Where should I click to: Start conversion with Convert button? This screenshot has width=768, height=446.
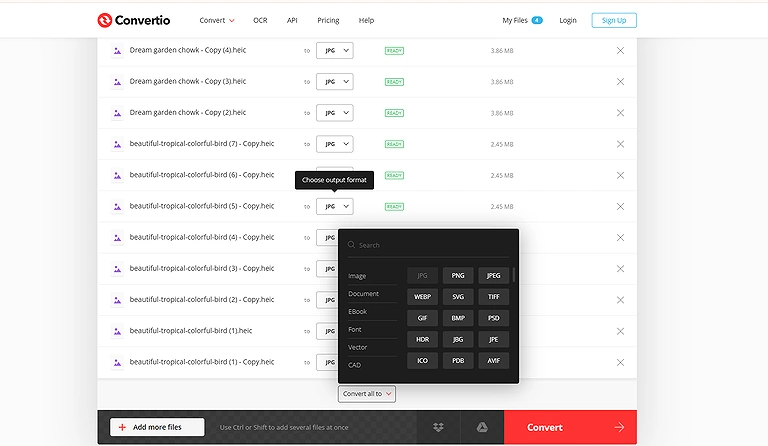[571, 427]
